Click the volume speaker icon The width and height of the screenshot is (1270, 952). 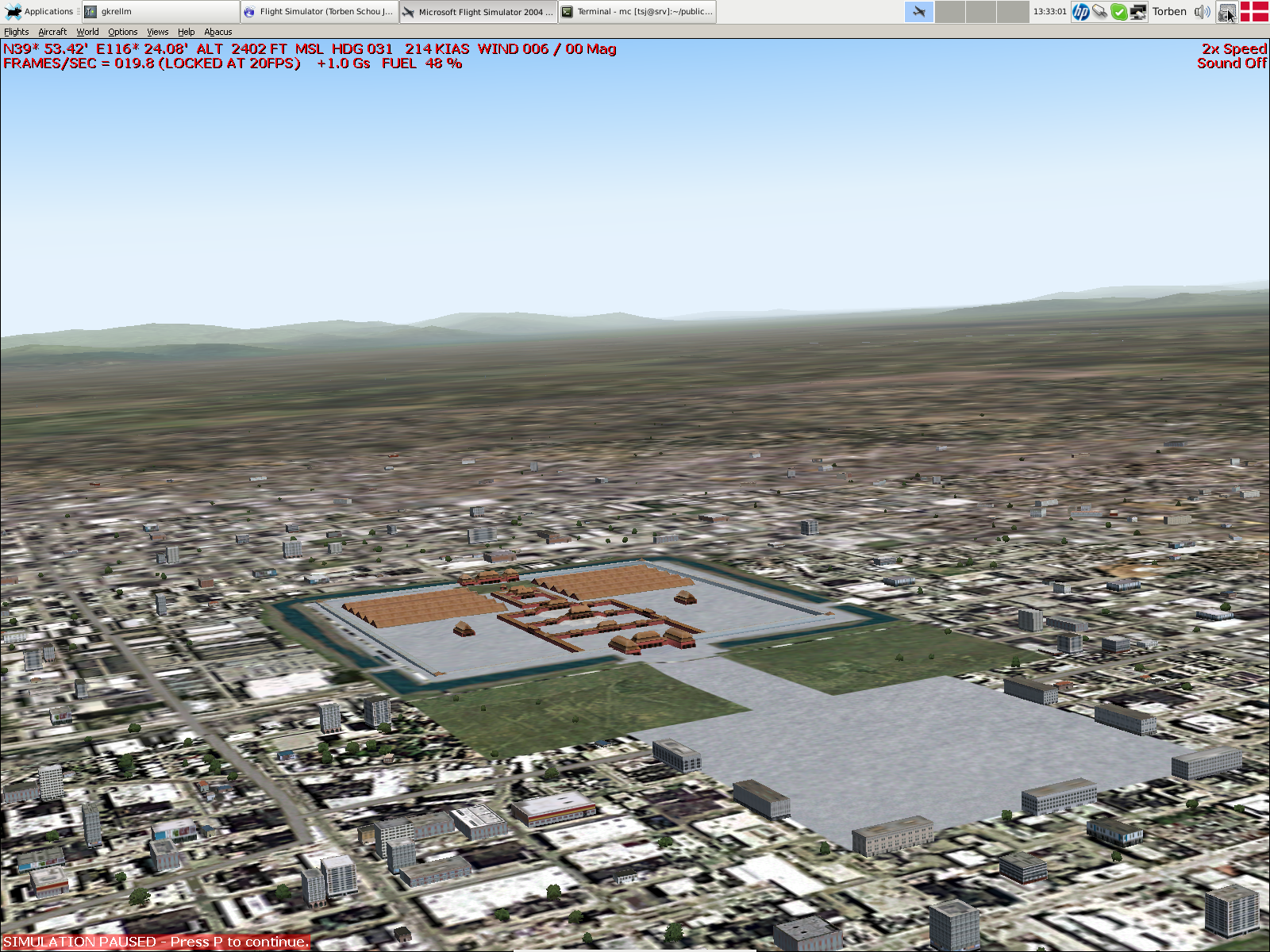click(x=1202, y=11)
